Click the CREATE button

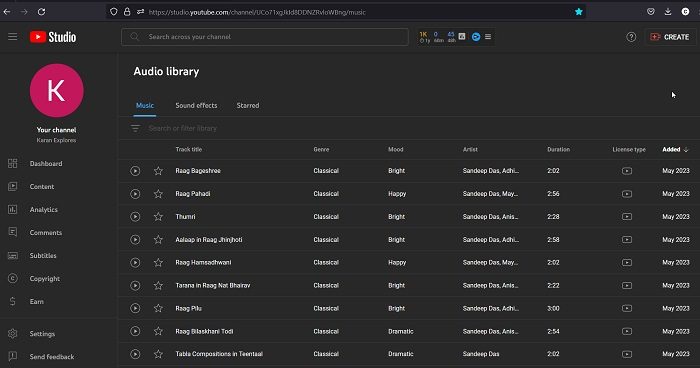670,37
